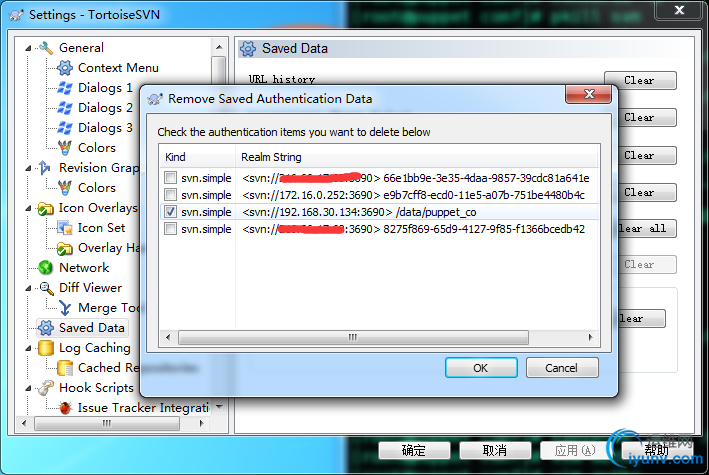Click the Issue Tracker Integration bug icon
The image size is (709, 475).
65,408
